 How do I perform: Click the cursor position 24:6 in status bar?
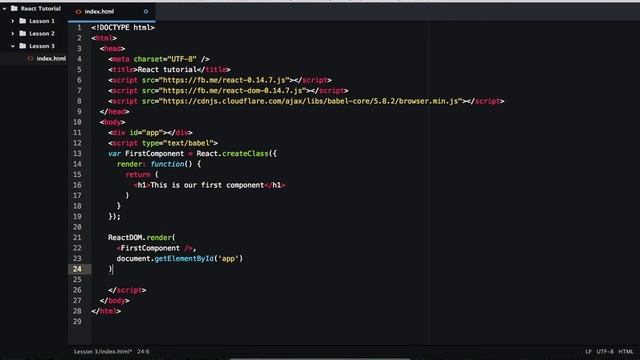[143, 351]
